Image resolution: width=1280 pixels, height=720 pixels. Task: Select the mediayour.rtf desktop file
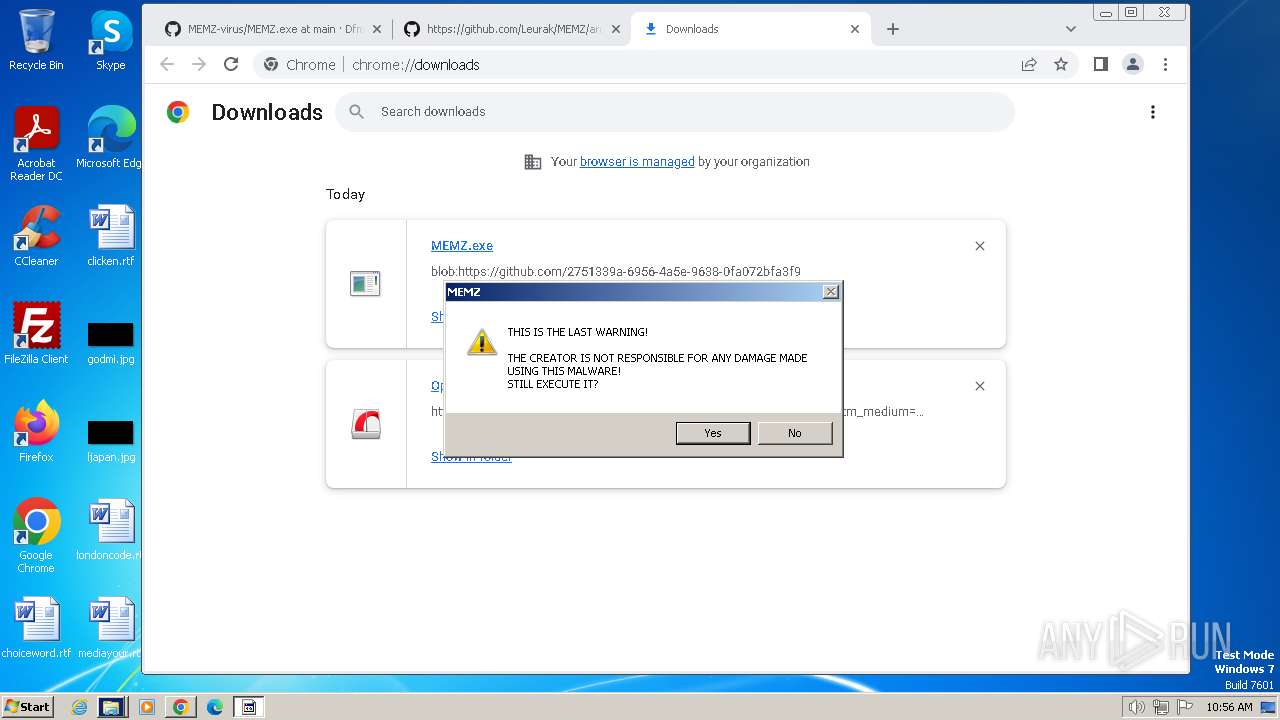110,628
